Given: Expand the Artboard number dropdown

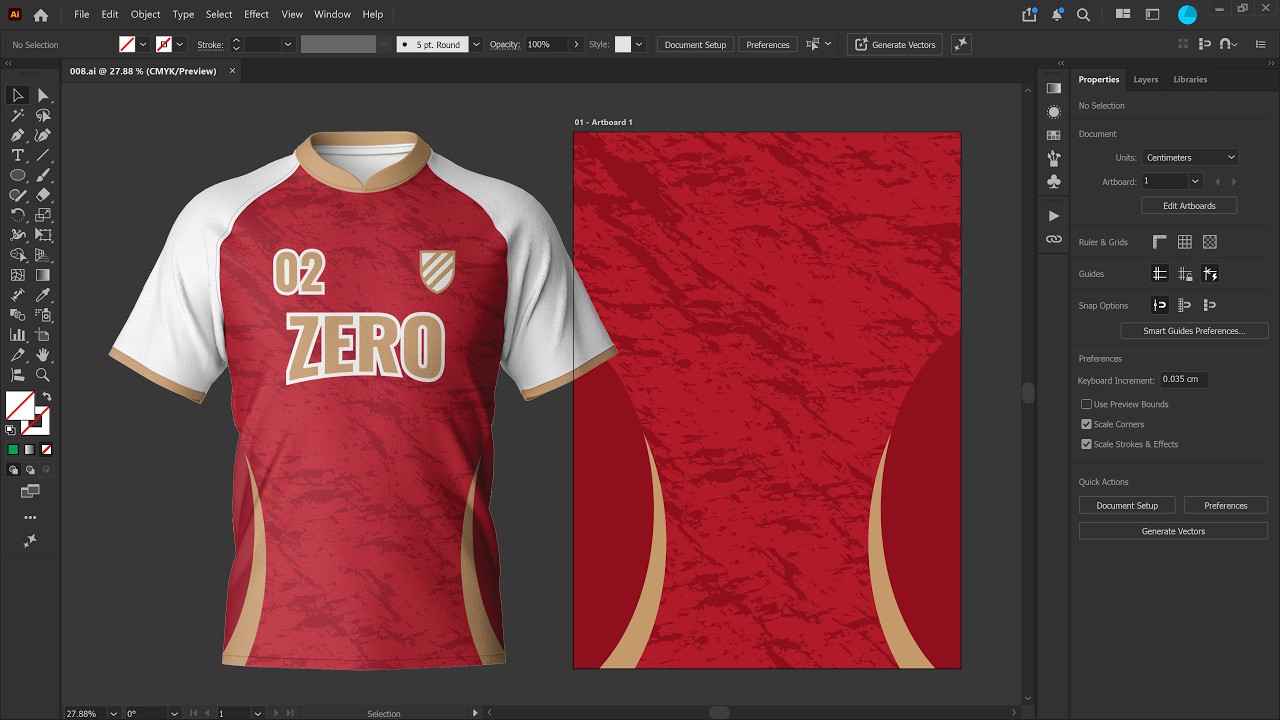Looking at the screenshot, I should pos(1195,181).
